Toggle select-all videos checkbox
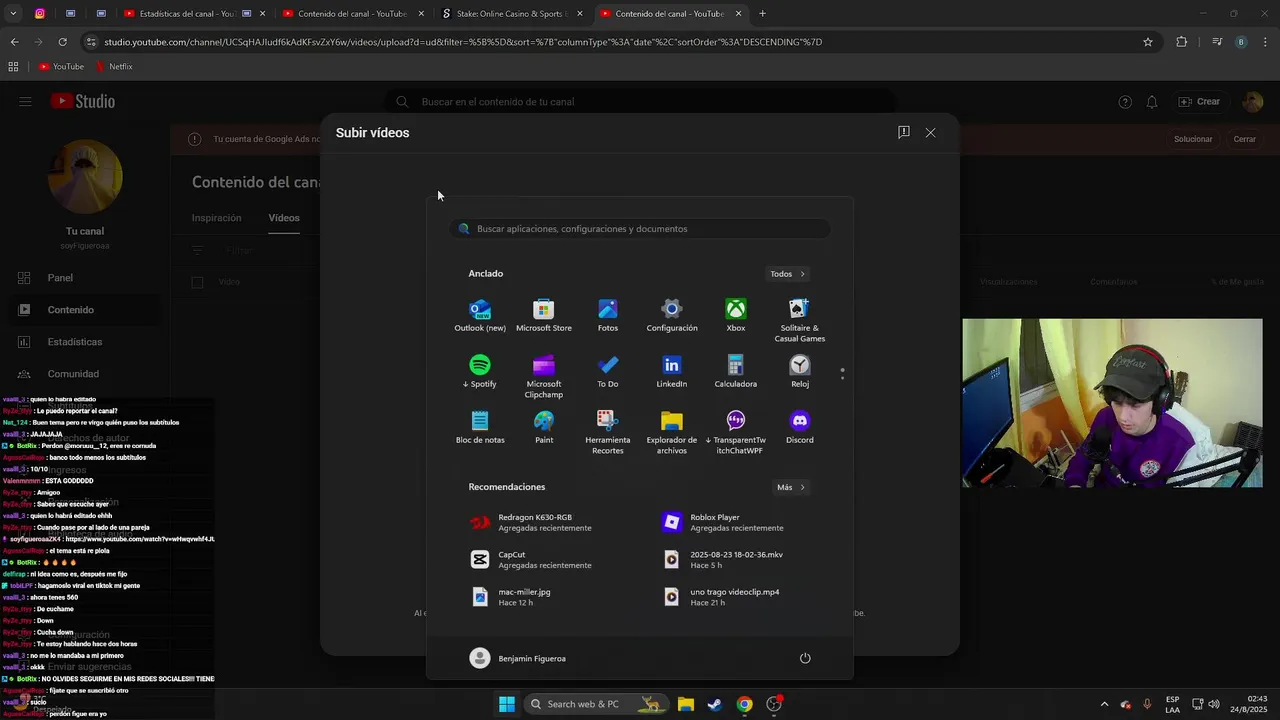 pos(197,282)
